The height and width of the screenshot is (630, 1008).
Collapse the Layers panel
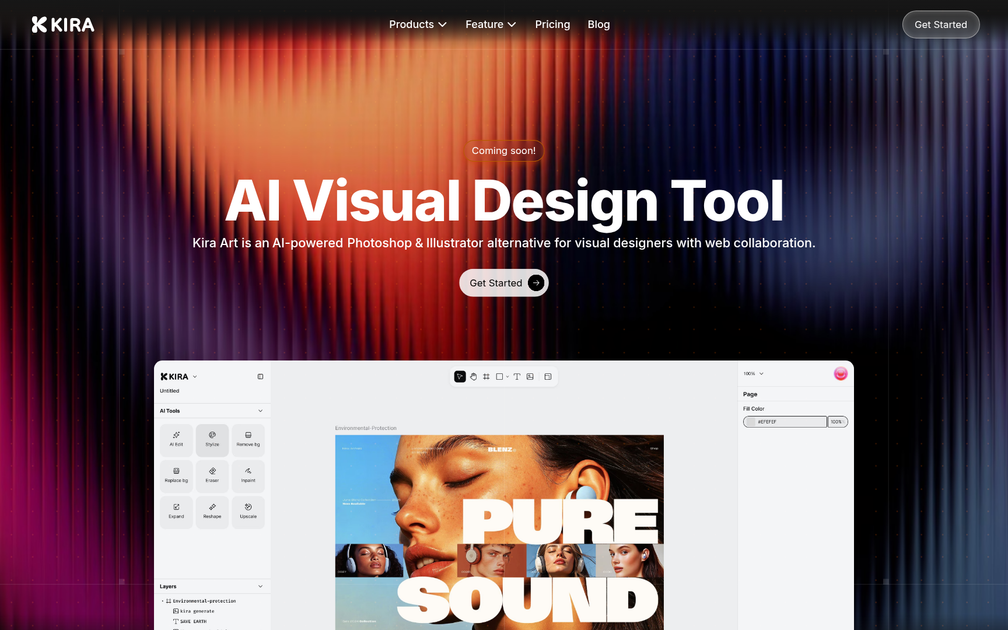click(x=260, y=586)
